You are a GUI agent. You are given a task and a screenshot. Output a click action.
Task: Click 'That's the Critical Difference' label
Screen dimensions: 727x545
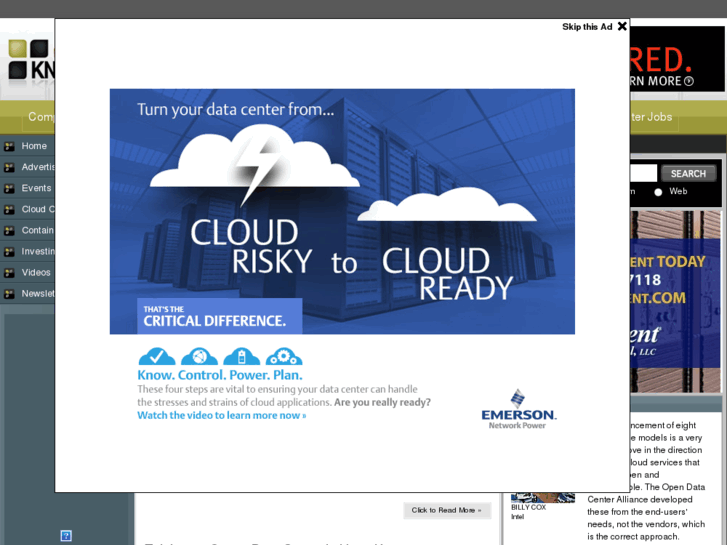220,316
